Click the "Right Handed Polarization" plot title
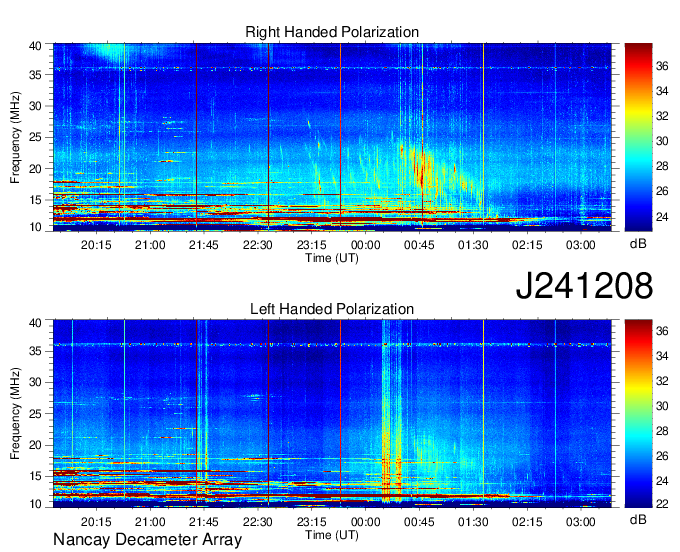Screen dimensions: 680x552 click(332, 32)
